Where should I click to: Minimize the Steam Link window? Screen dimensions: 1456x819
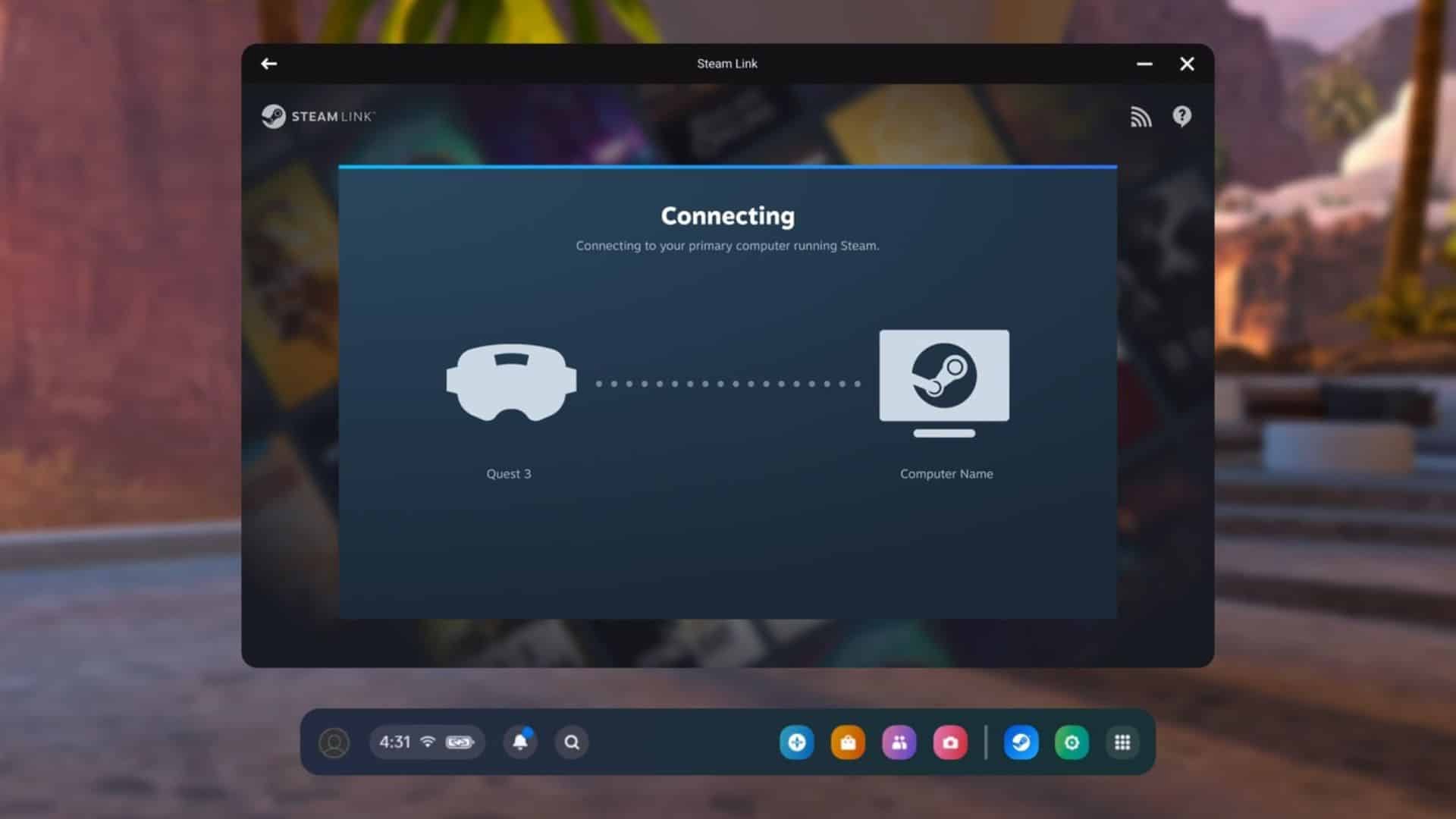click(1144, 64)
